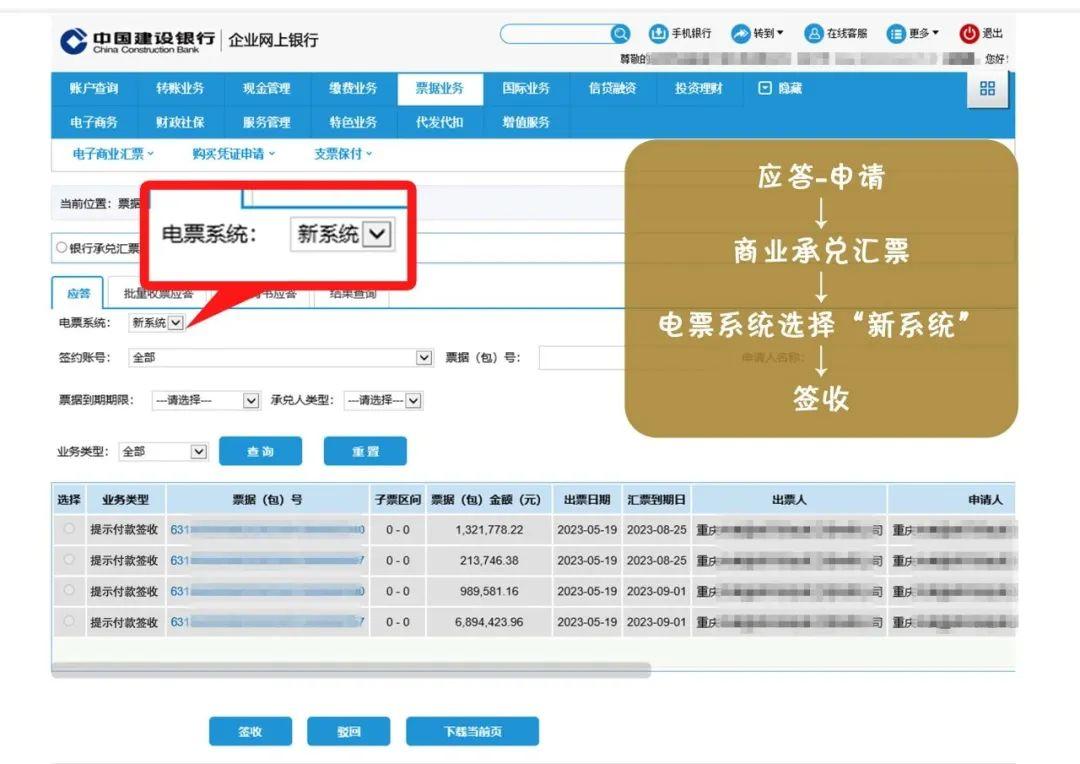Click the grid layout icon at menu right

(x=987, y=88)
